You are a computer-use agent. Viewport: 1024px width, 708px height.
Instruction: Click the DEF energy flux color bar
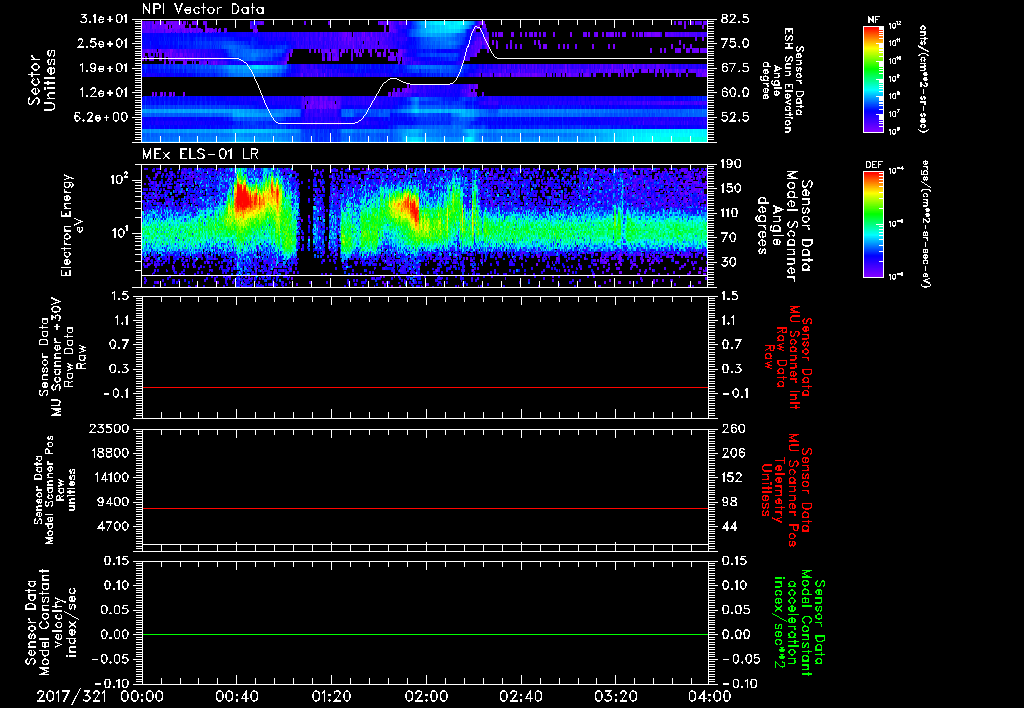click(x=874, y=224)
